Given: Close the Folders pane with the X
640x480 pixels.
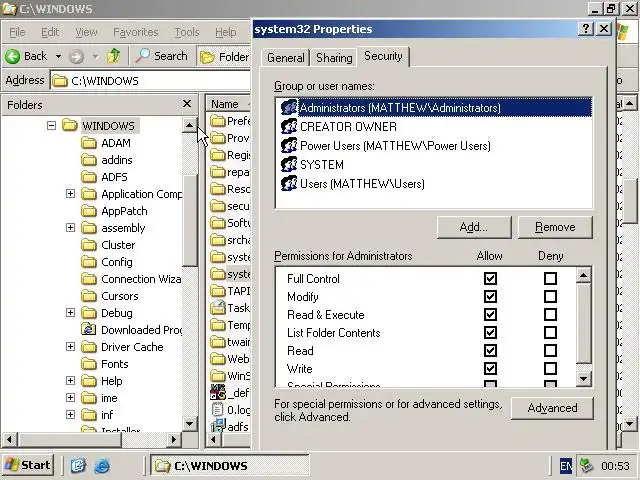Looking at the screenshot, I should [x=187, y=104].
